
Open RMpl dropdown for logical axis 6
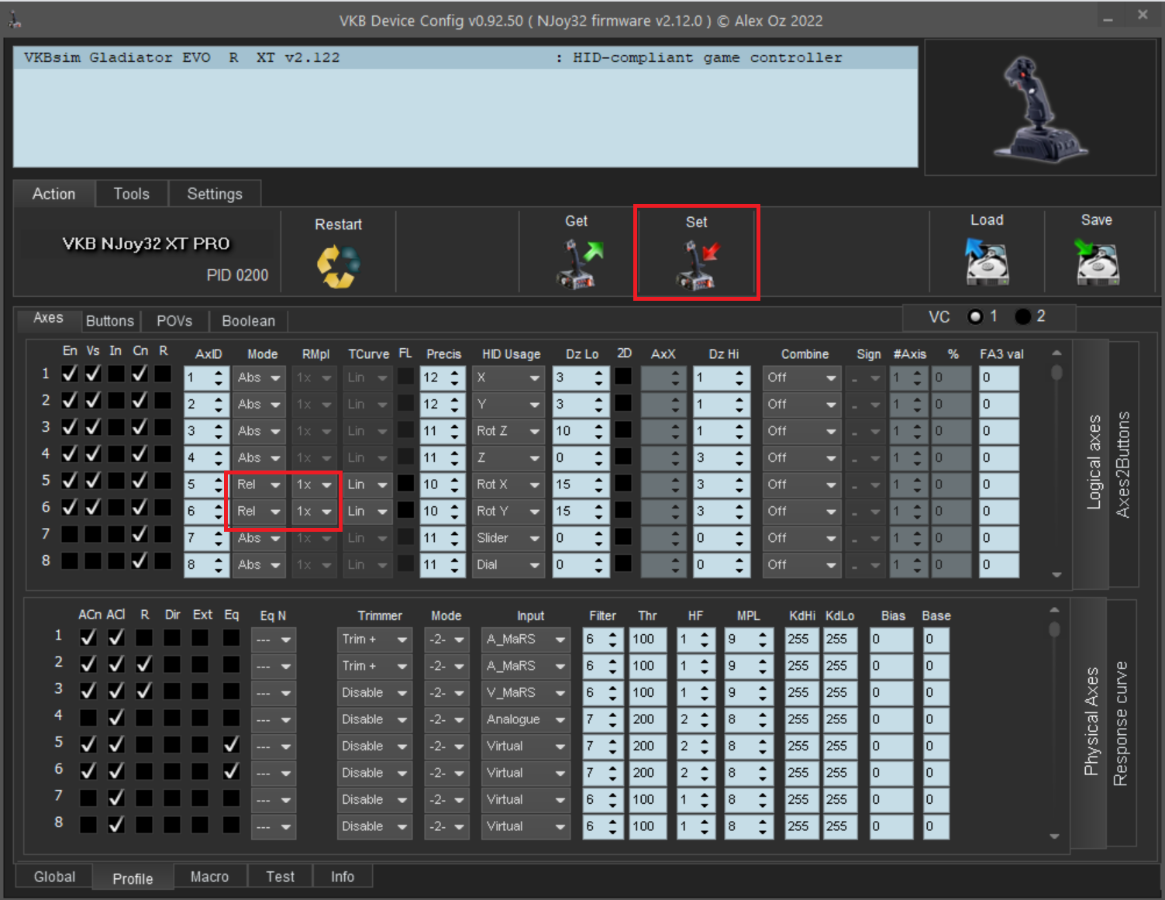tap(314, 511)
